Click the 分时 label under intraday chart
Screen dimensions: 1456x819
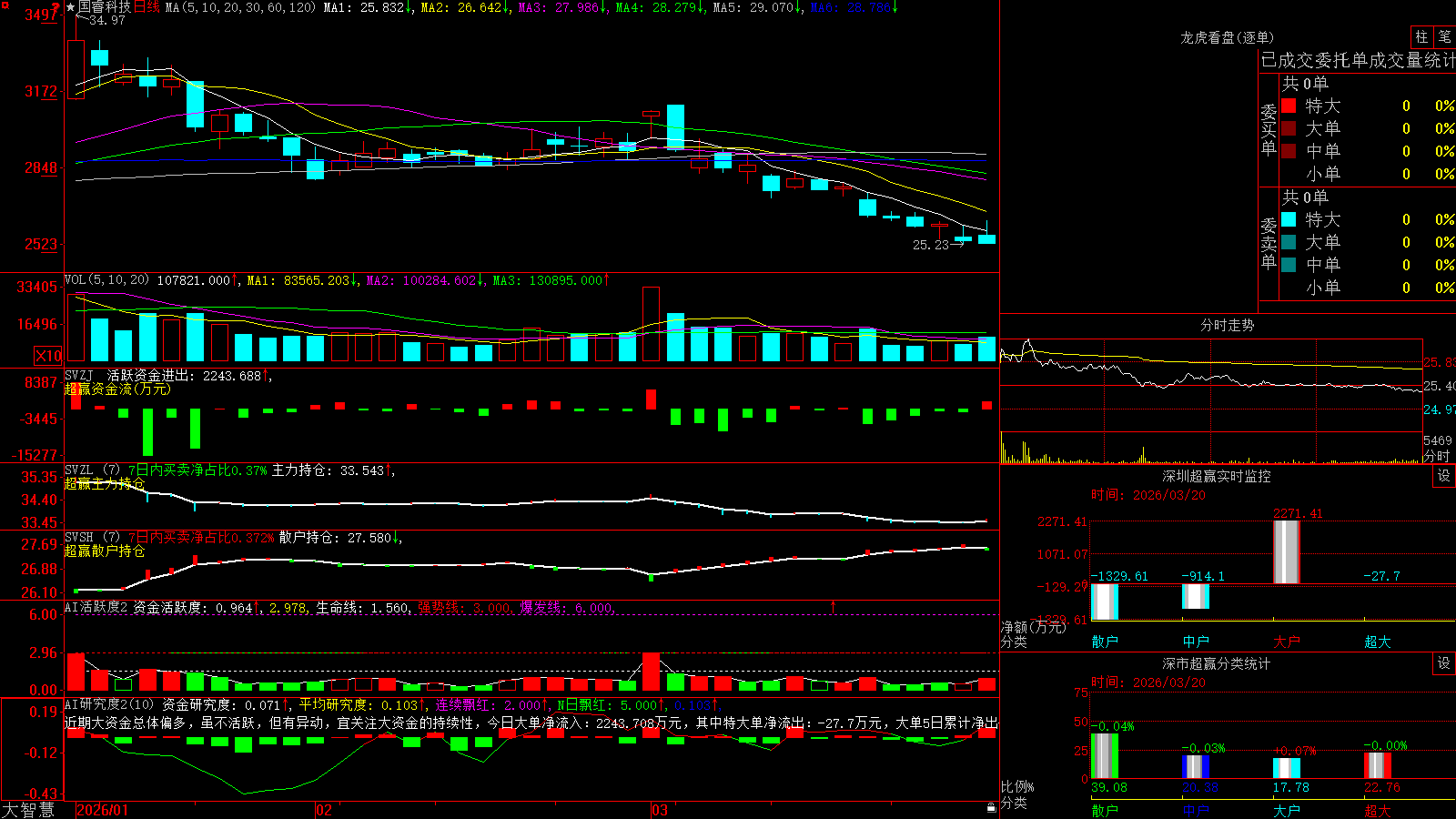pyautogui.click(x=1437, y=456)
